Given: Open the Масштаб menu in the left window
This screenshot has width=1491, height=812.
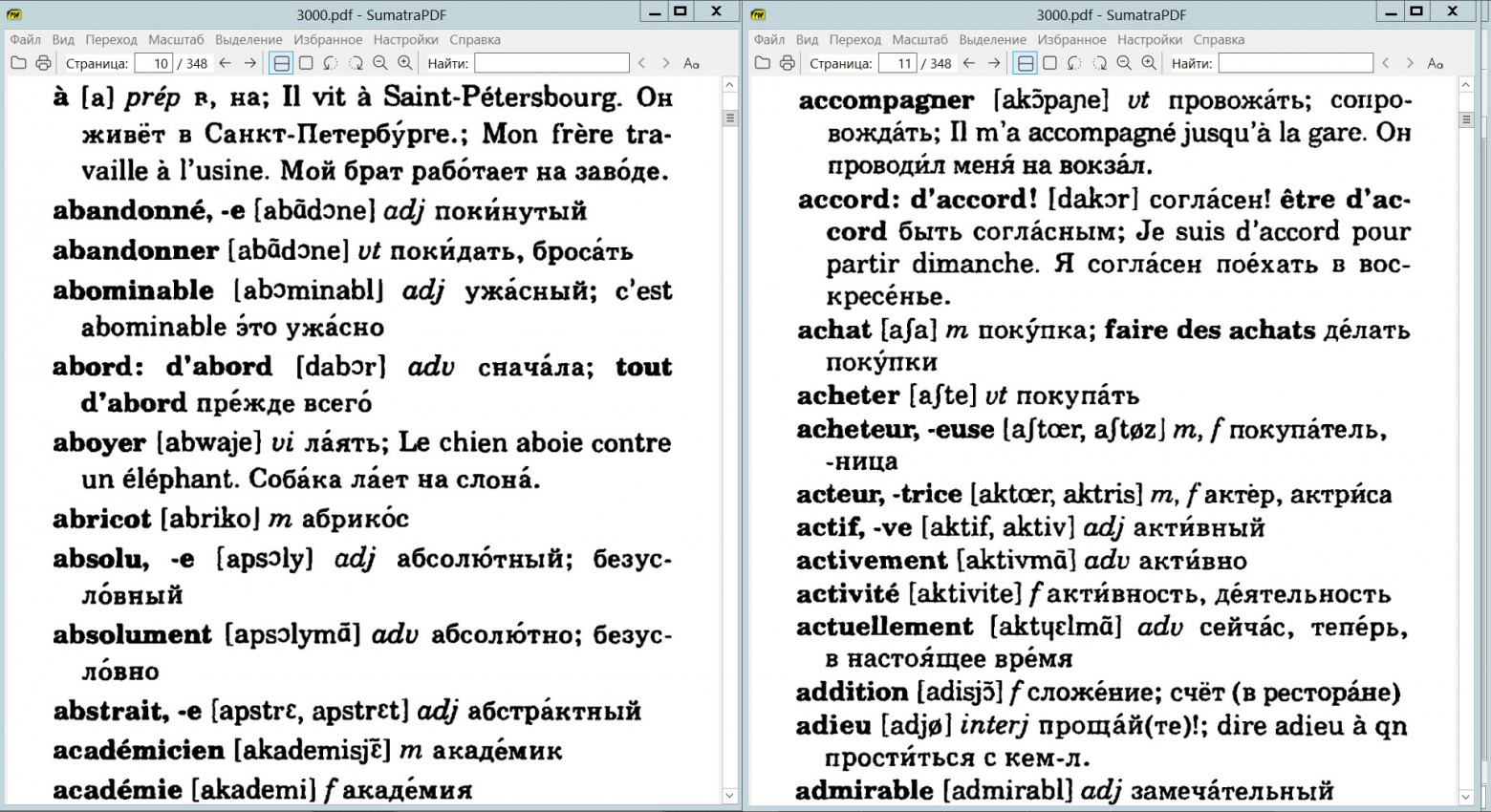Looking at the screenshot, I should click(x=176, y=39).
